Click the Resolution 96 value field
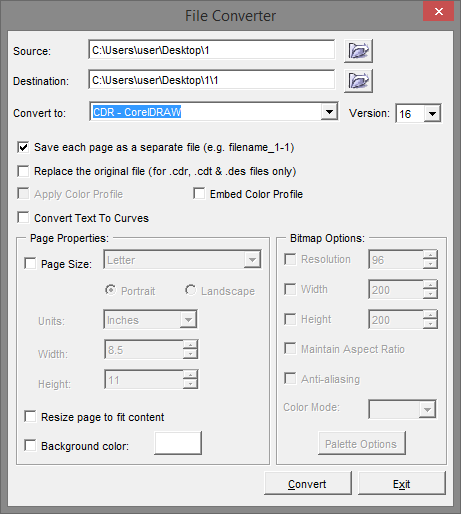 [396, 259]
